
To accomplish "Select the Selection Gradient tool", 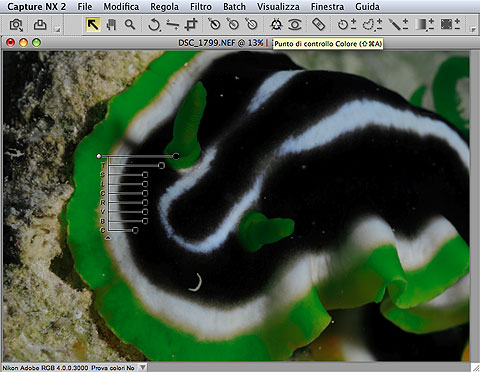I will tap(424, 25).
